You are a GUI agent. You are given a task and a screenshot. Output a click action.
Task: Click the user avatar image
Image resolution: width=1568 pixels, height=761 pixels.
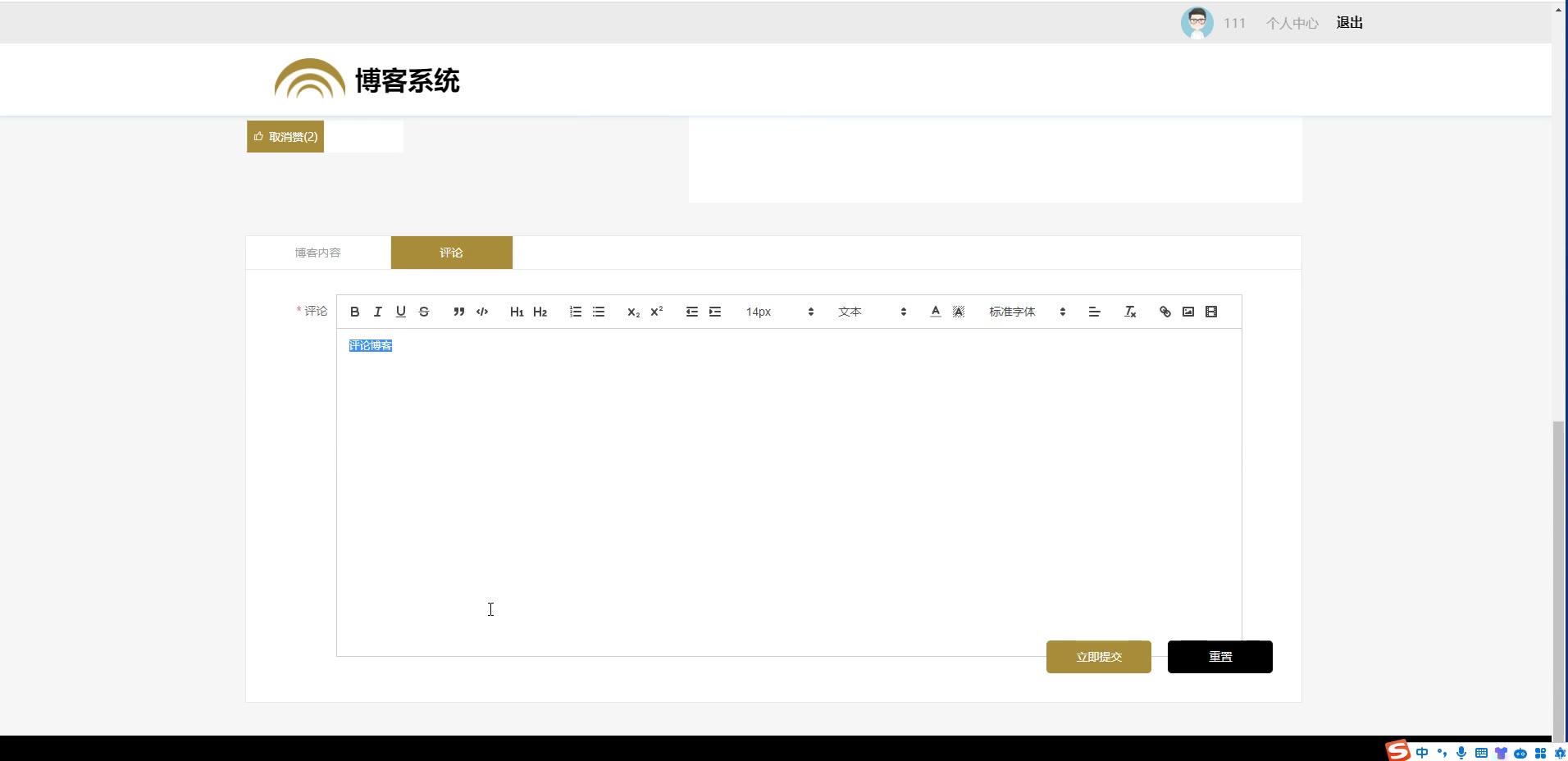(1197, 23)
